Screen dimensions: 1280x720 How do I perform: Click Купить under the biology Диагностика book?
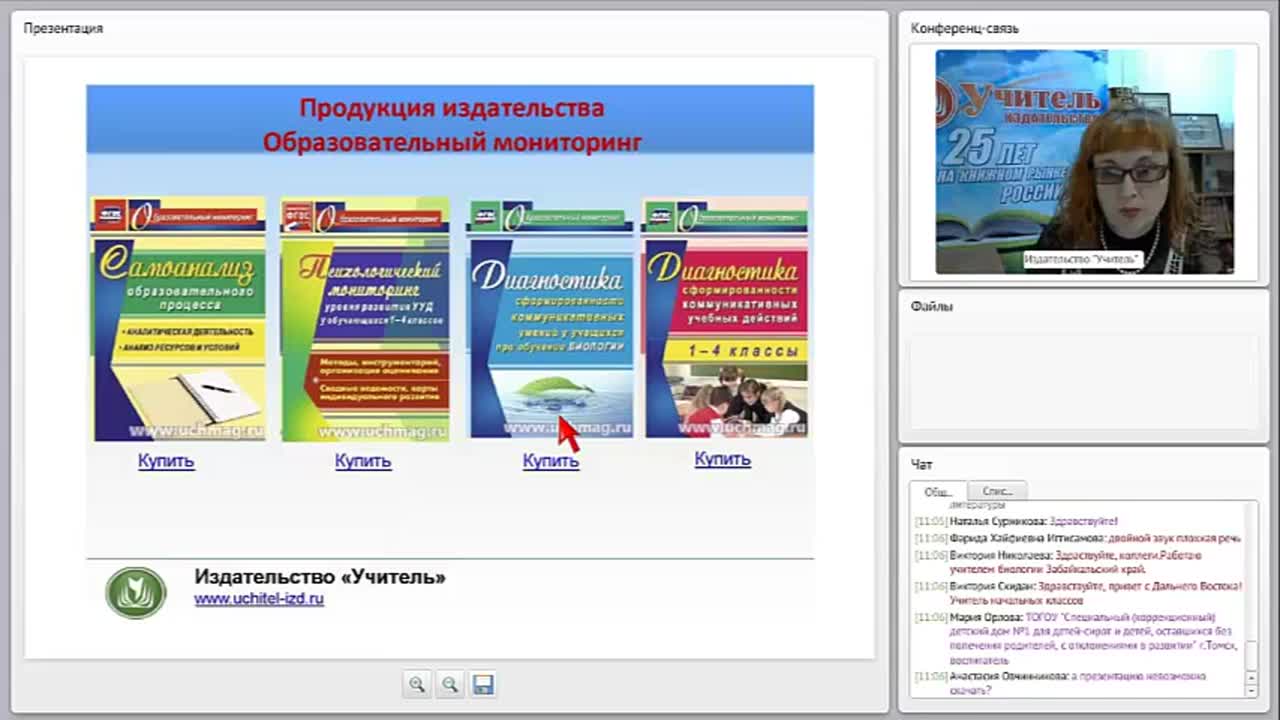[x=551, y=461]
